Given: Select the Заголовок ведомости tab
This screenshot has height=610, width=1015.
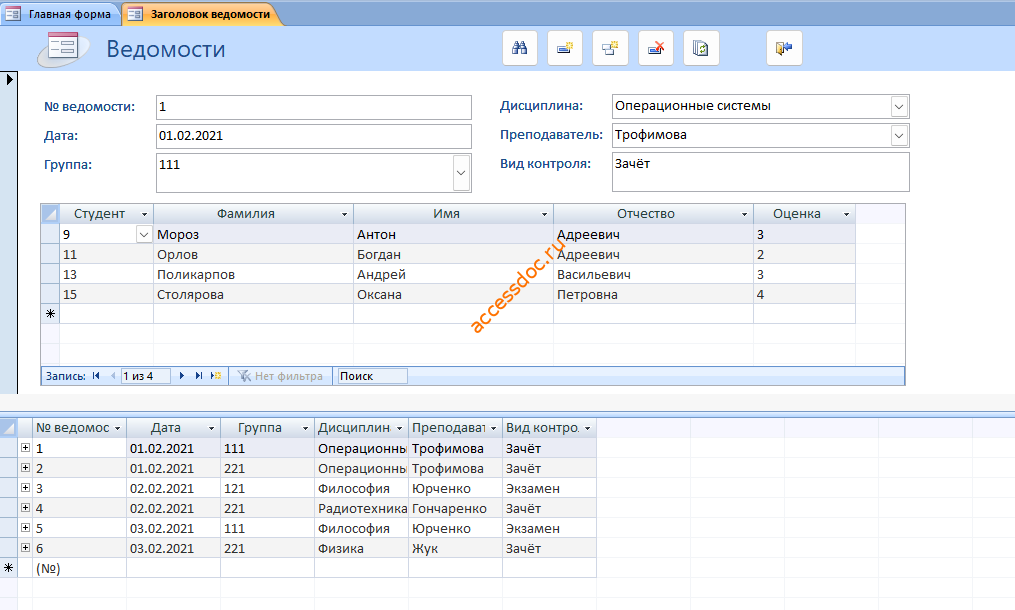Looking at the screenshot, I should pos(202,14).
